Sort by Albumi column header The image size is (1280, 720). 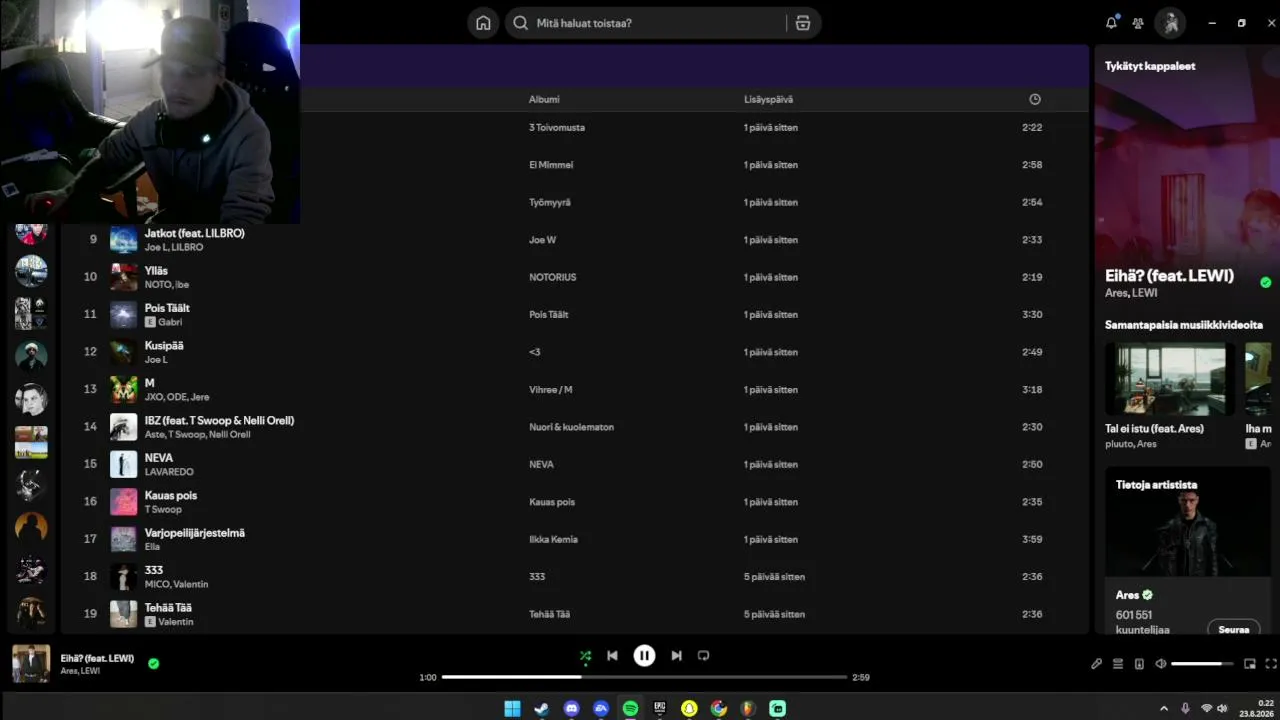pos(544,99)
